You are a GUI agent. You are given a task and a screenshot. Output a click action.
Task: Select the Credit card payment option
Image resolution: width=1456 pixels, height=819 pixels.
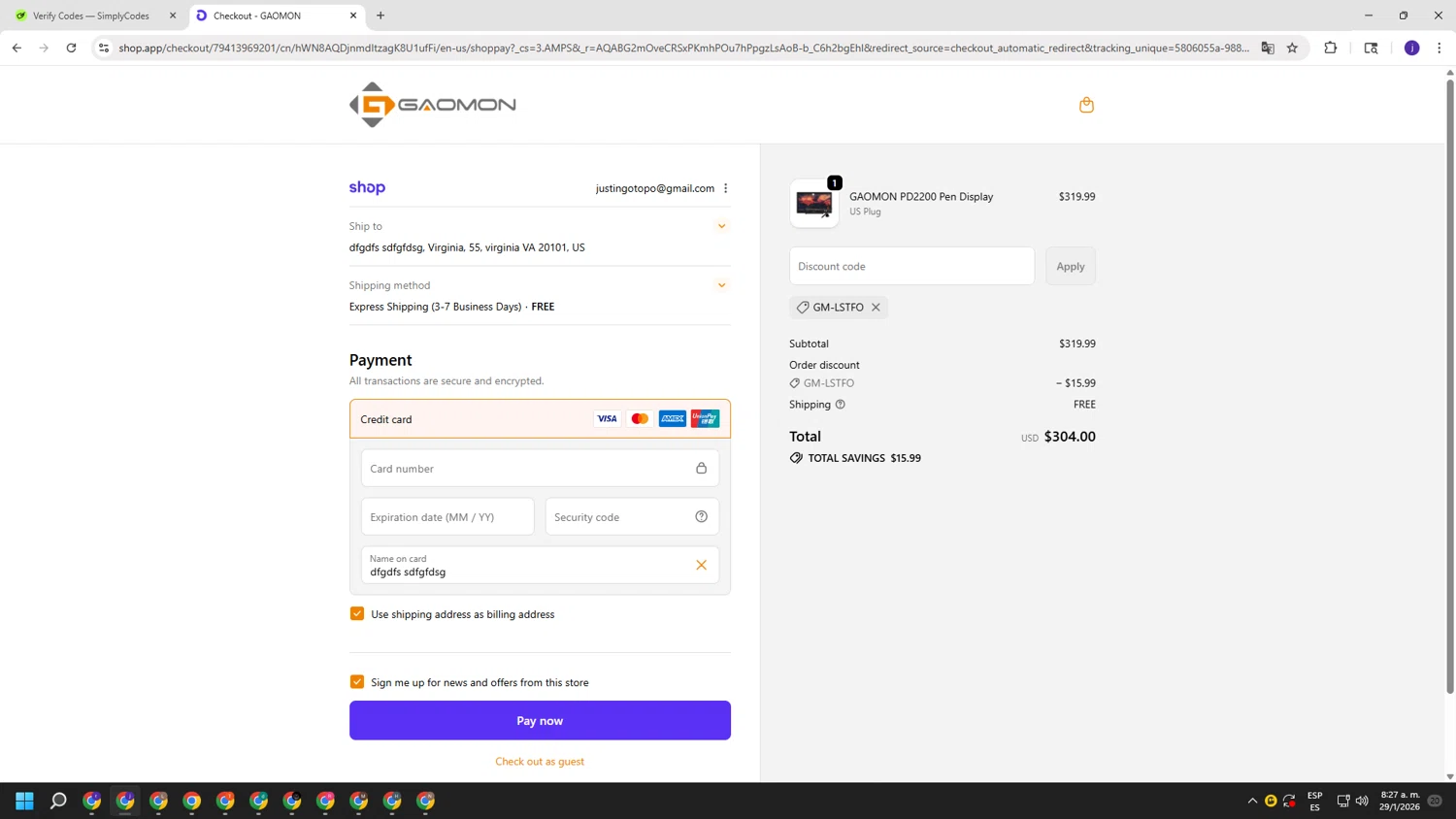[540, 419]
